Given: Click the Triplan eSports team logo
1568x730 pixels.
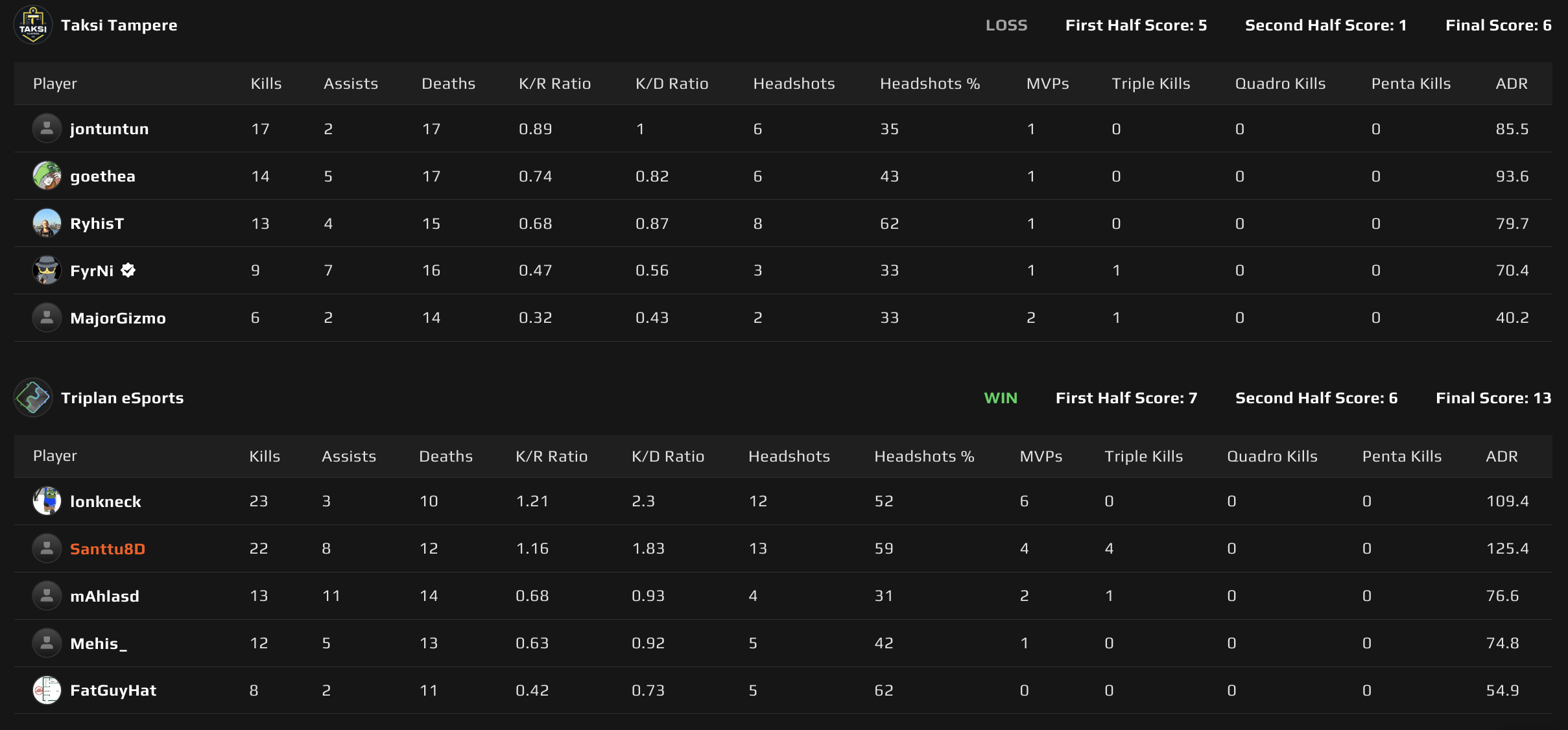Looking at the screenshot, I should coord(32,397).
